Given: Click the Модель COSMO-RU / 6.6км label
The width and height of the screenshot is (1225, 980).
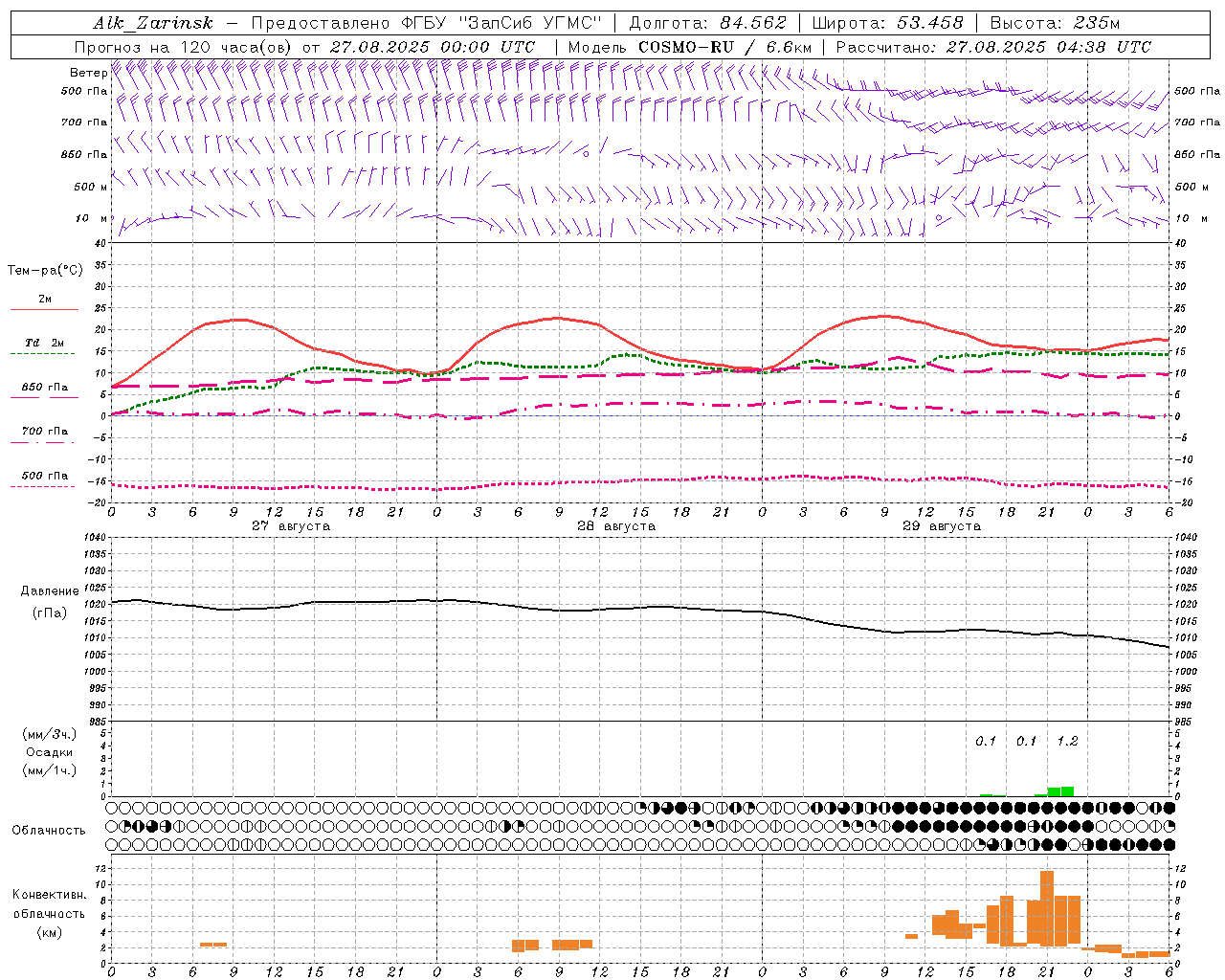Looking at the screenshot, I should (690, 47).
